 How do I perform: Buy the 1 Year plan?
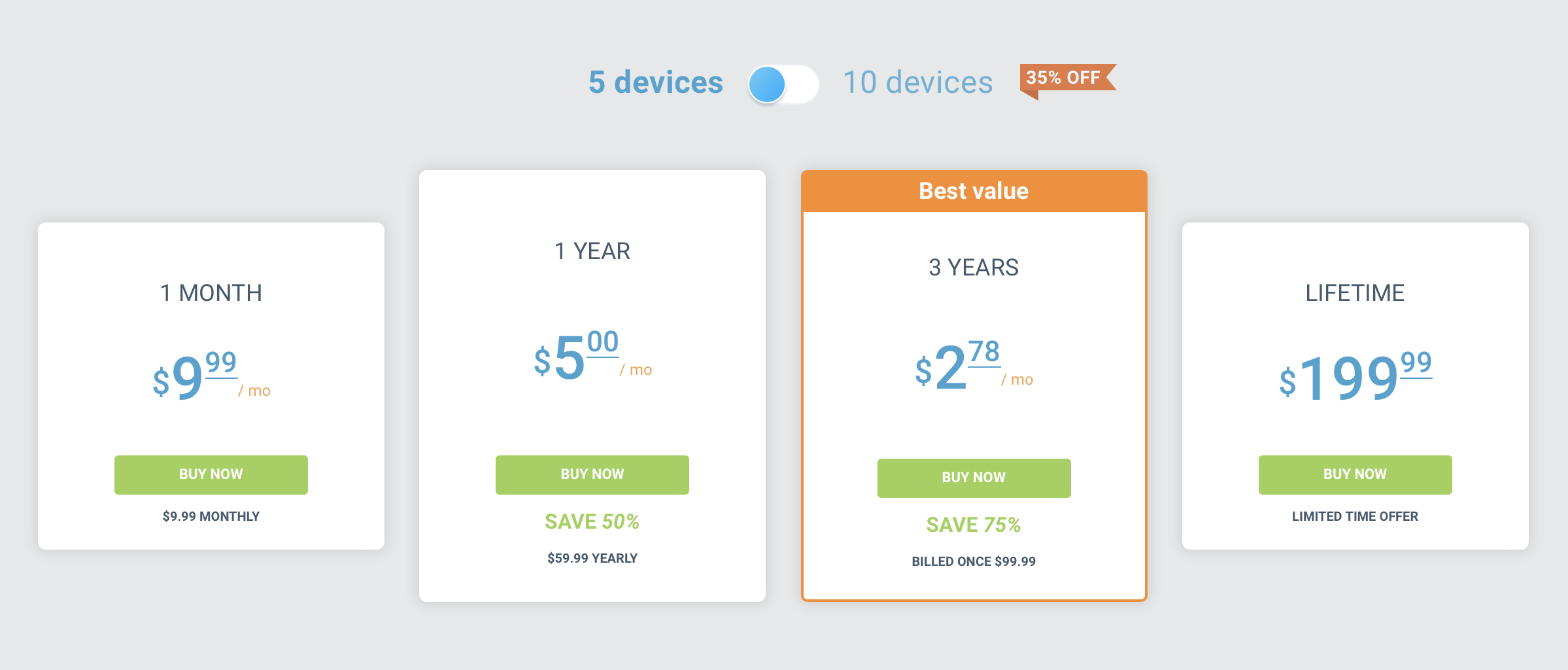(592, 474)
